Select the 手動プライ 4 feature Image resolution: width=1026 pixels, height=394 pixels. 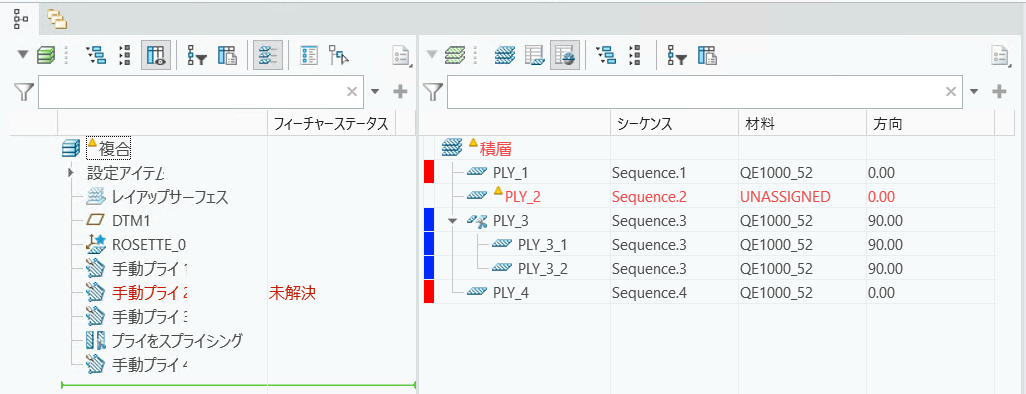150,365
